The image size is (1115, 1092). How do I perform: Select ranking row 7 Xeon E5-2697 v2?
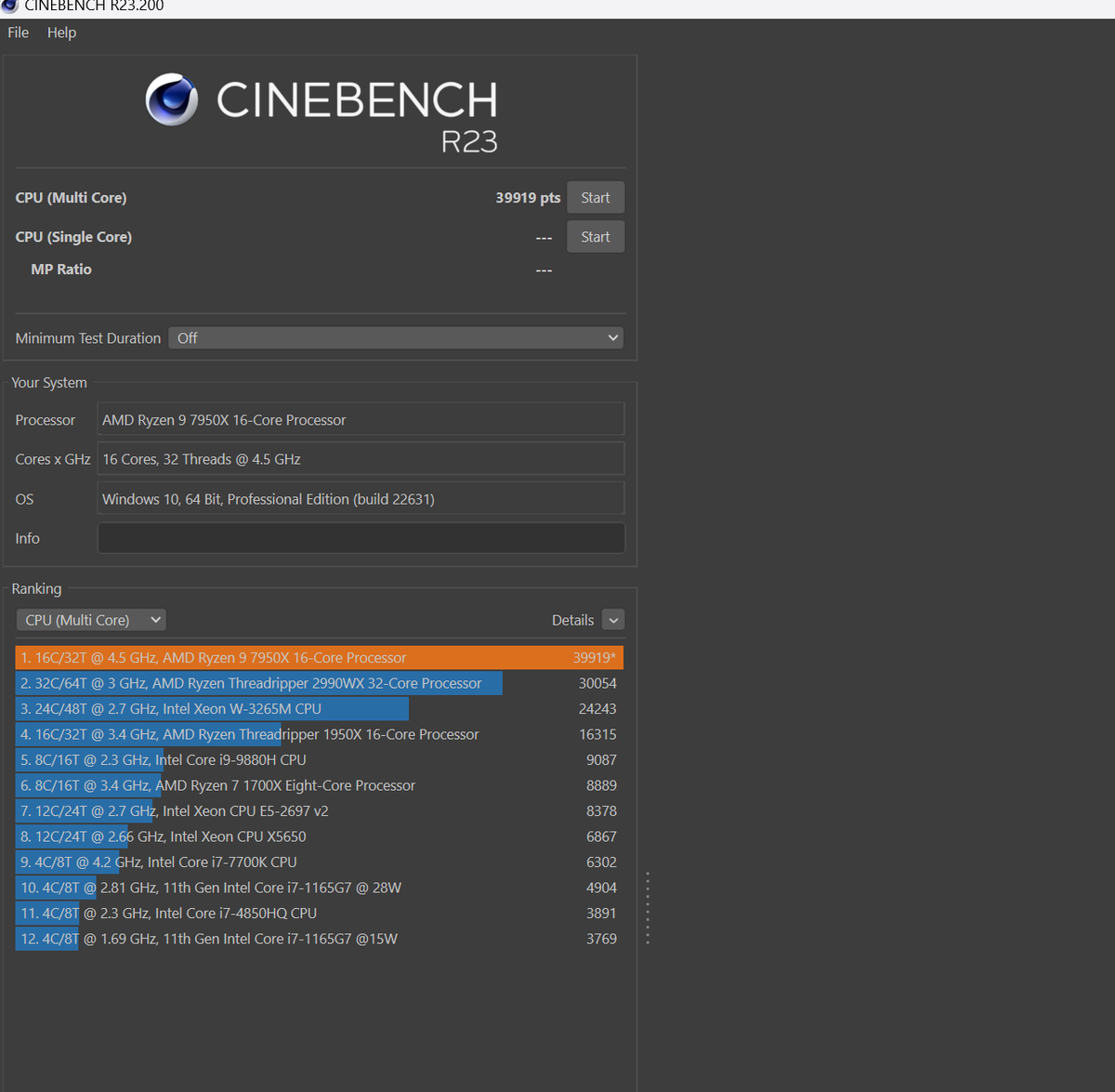click(x=319, y=811)
